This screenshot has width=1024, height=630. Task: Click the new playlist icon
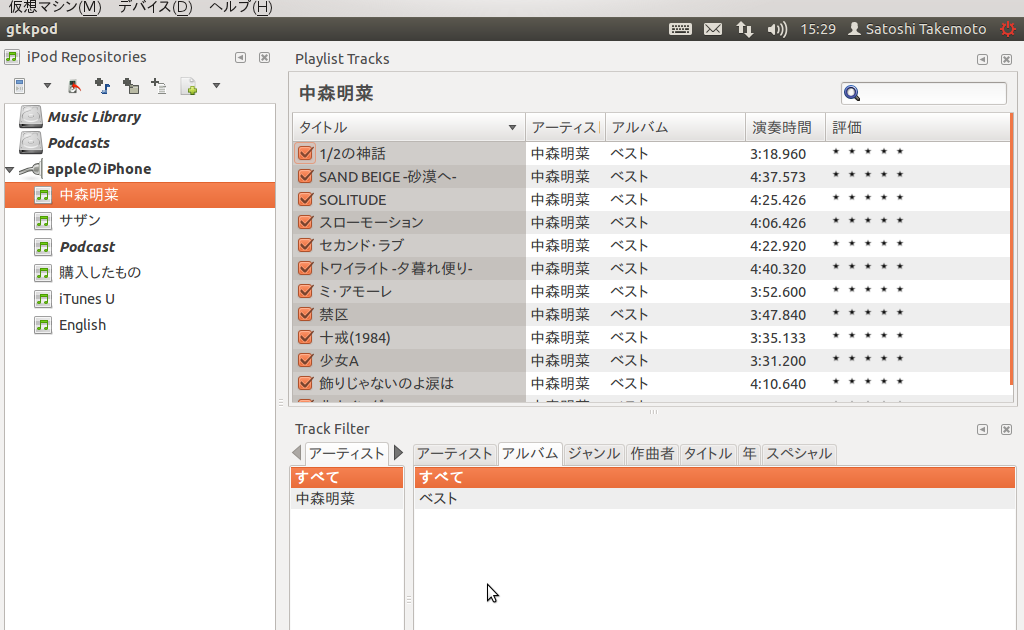click(189, 86)
